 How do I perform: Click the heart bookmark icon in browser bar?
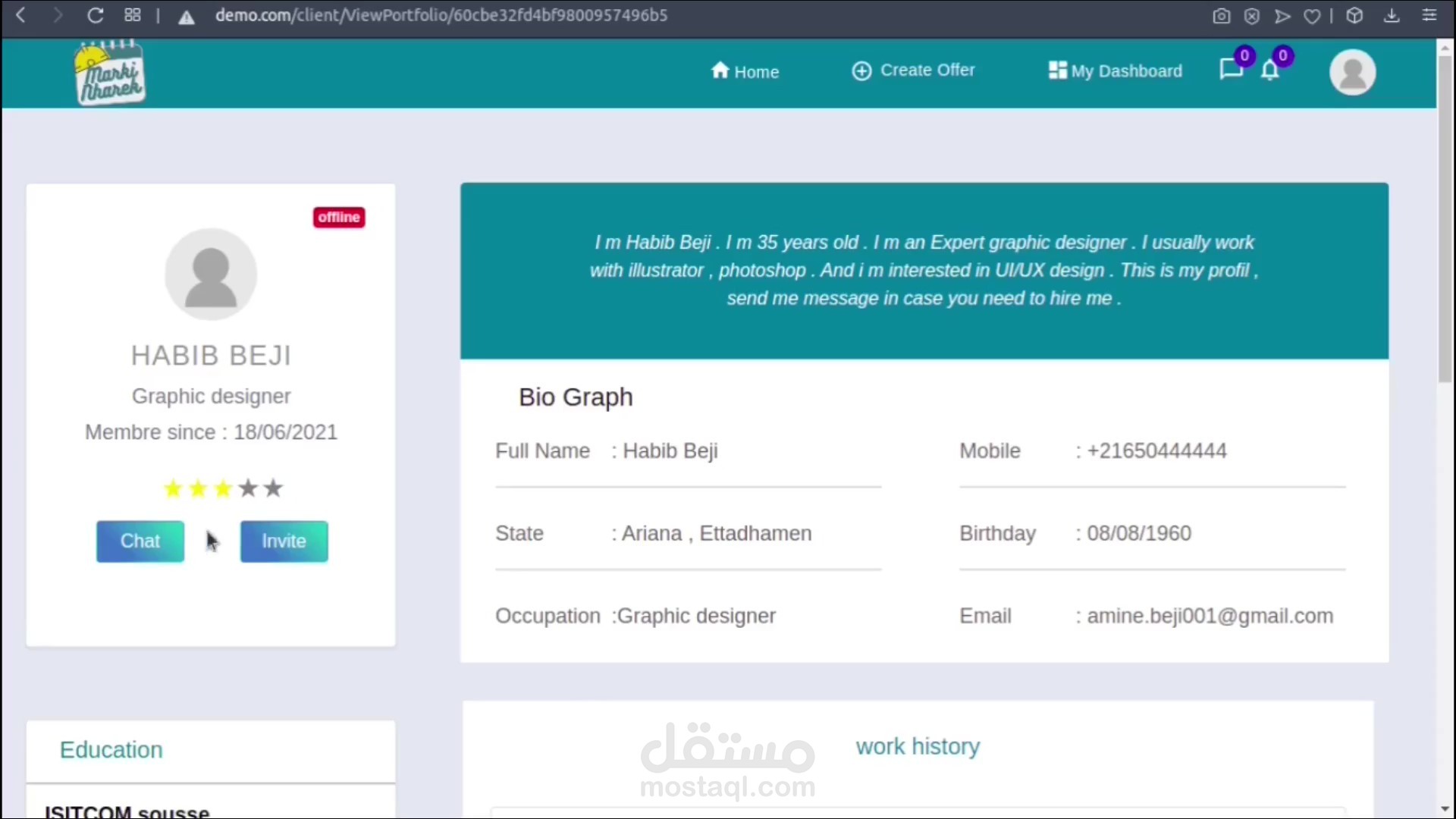tap(1312, 16)
